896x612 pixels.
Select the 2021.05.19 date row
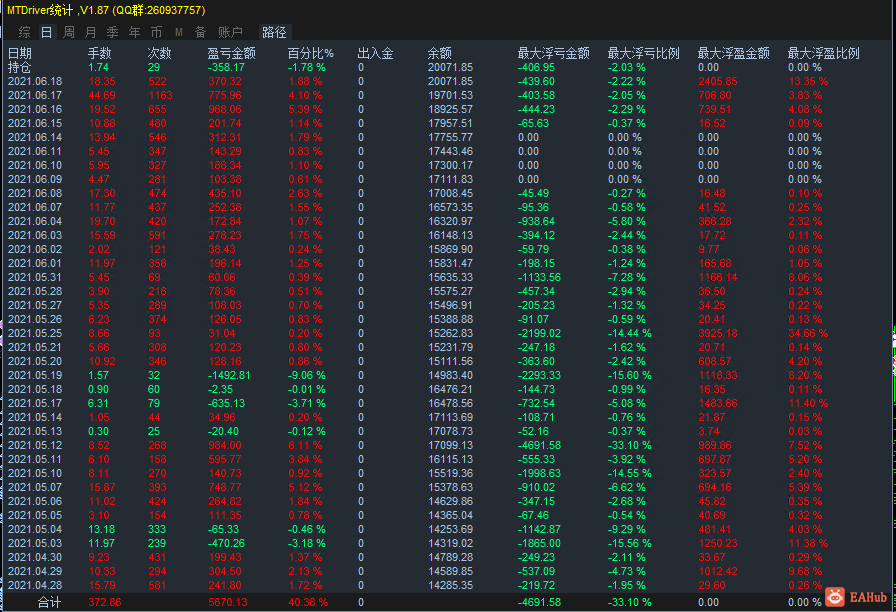pyautogui.click(x=35, y=375)
